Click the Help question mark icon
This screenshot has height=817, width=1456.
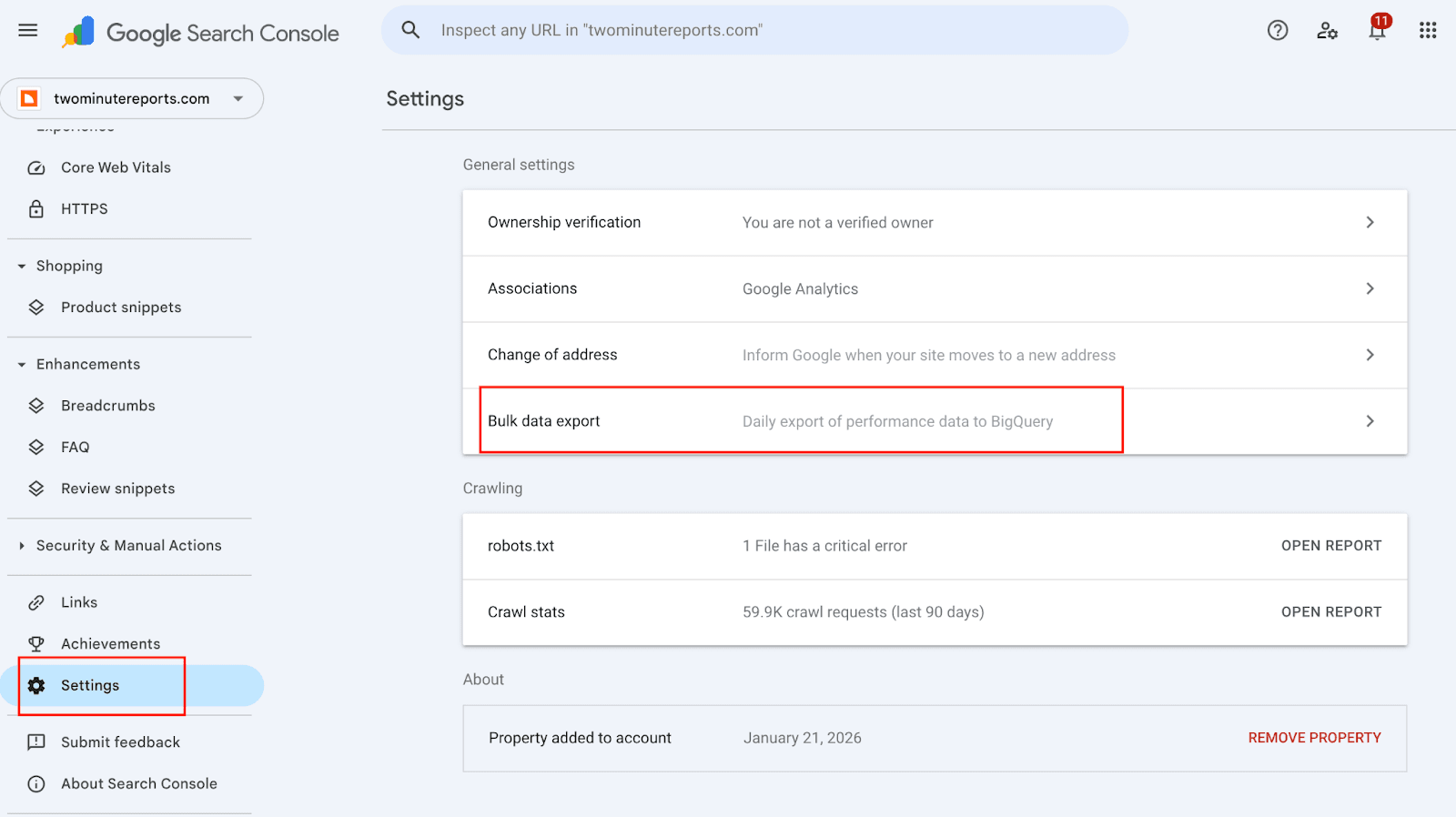coord(1278,30)
